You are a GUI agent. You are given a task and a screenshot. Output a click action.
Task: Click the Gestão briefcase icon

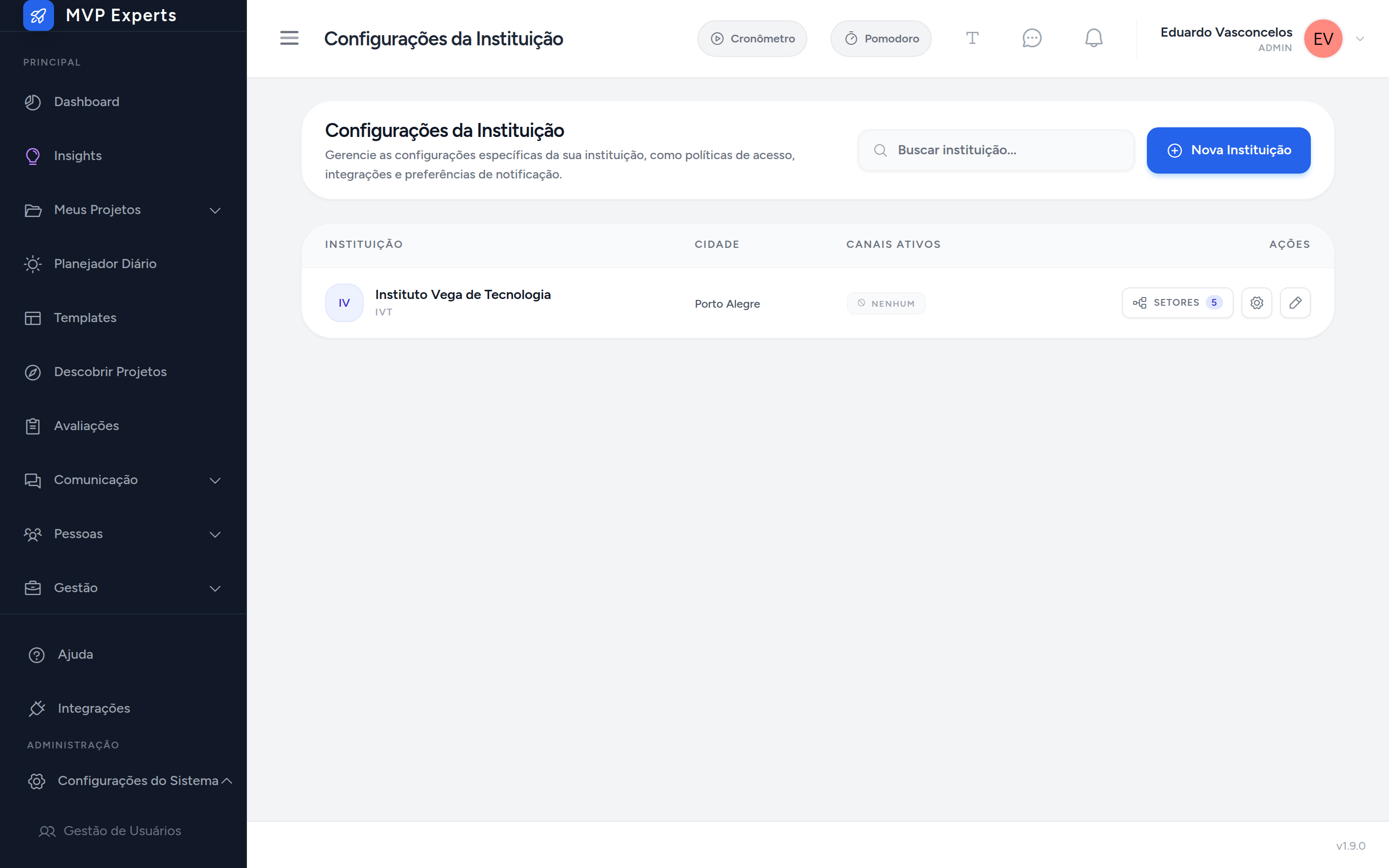[x=33, y=588]
